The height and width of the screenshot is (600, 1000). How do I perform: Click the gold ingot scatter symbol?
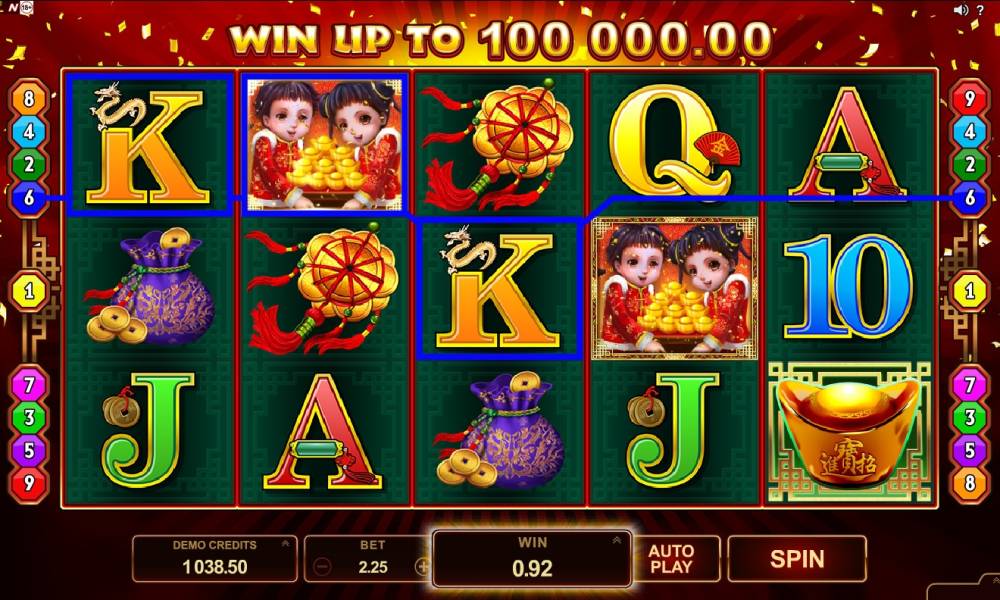849,434
